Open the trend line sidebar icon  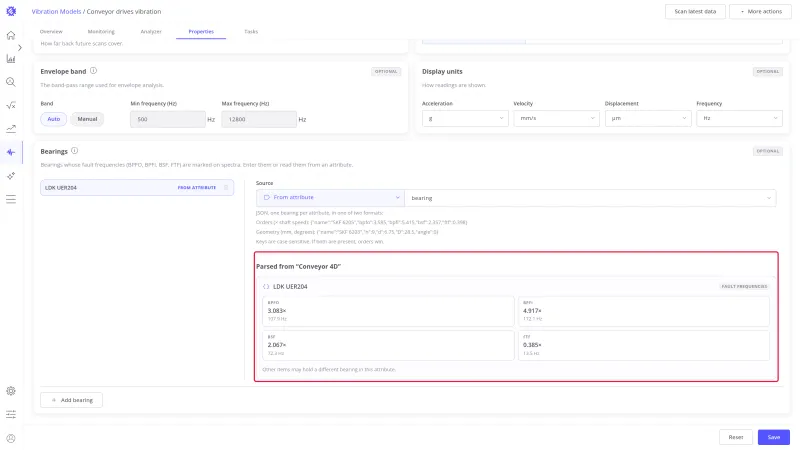(11, 129)
